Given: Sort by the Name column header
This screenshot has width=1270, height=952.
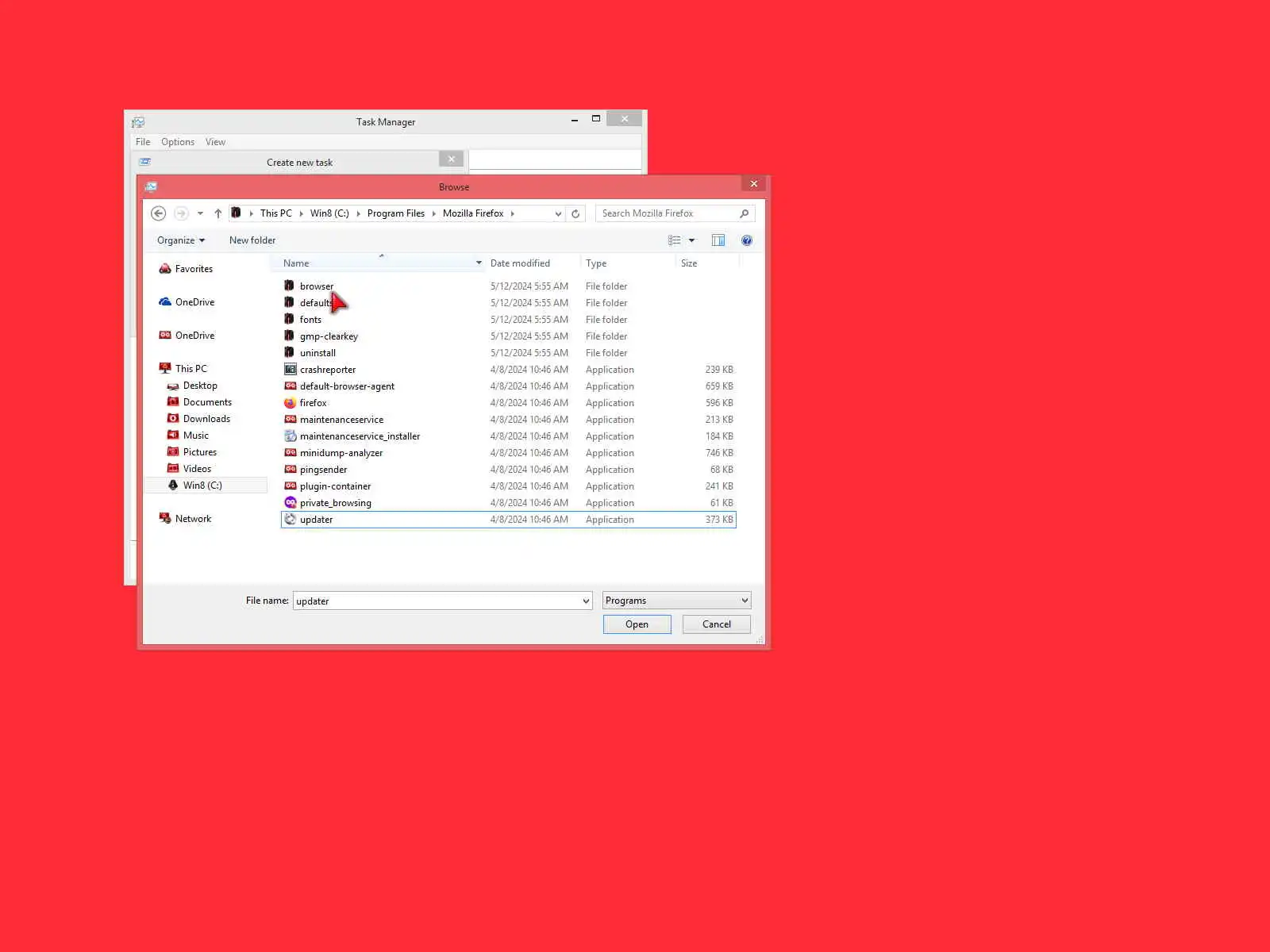Looking at the screenshot, I should pyautogui.click(x=377, y=263).
